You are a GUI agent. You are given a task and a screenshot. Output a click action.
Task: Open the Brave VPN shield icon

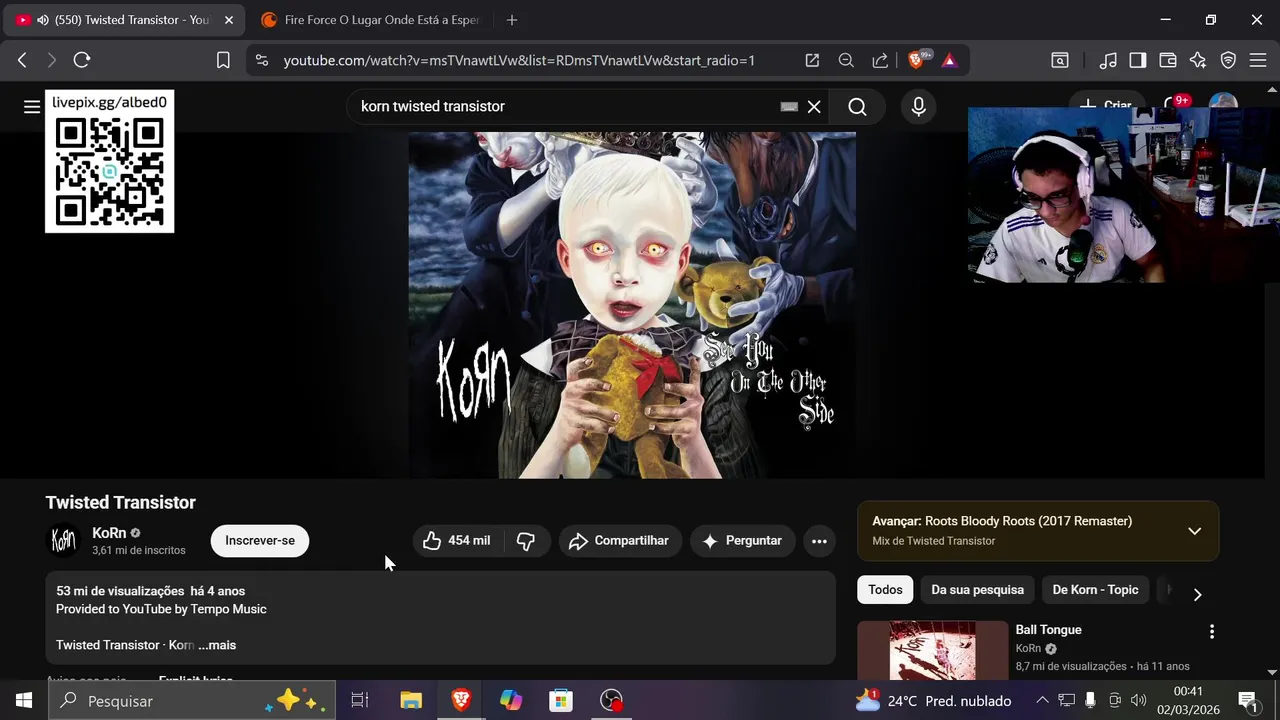click(x=1228, y=60)
